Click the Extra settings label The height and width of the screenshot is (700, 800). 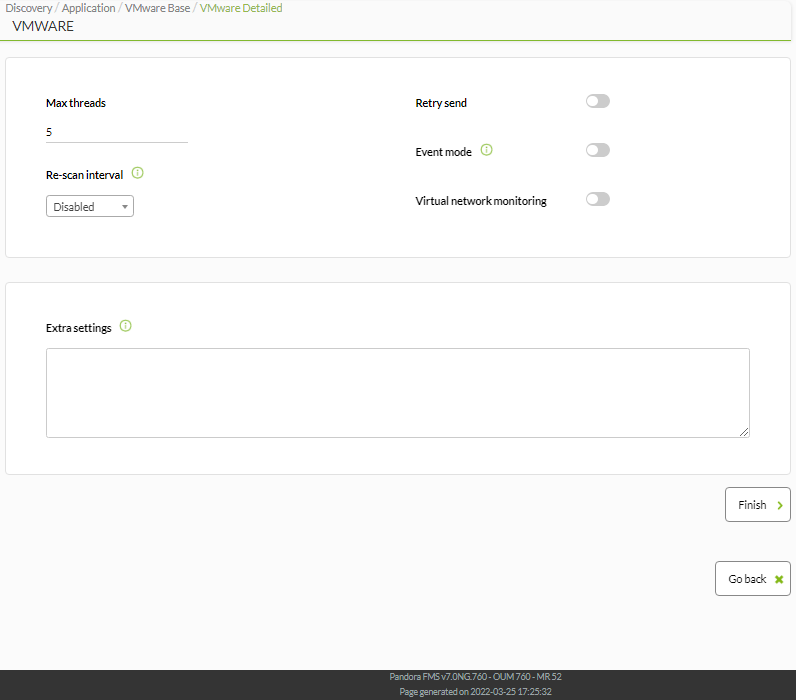(x=79, y=328)
